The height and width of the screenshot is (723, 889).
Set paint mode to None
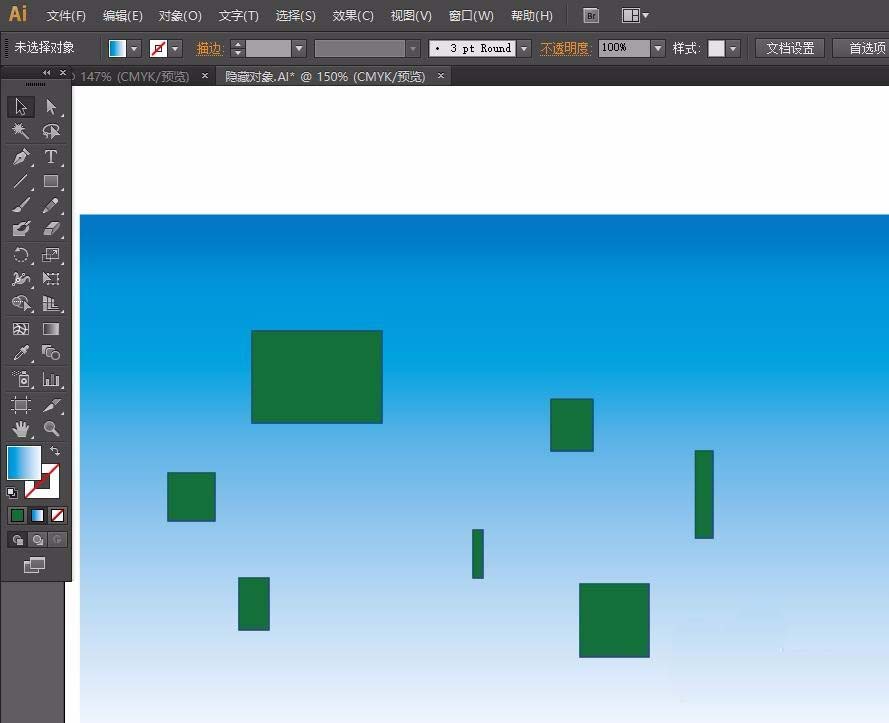pos(57,515)
